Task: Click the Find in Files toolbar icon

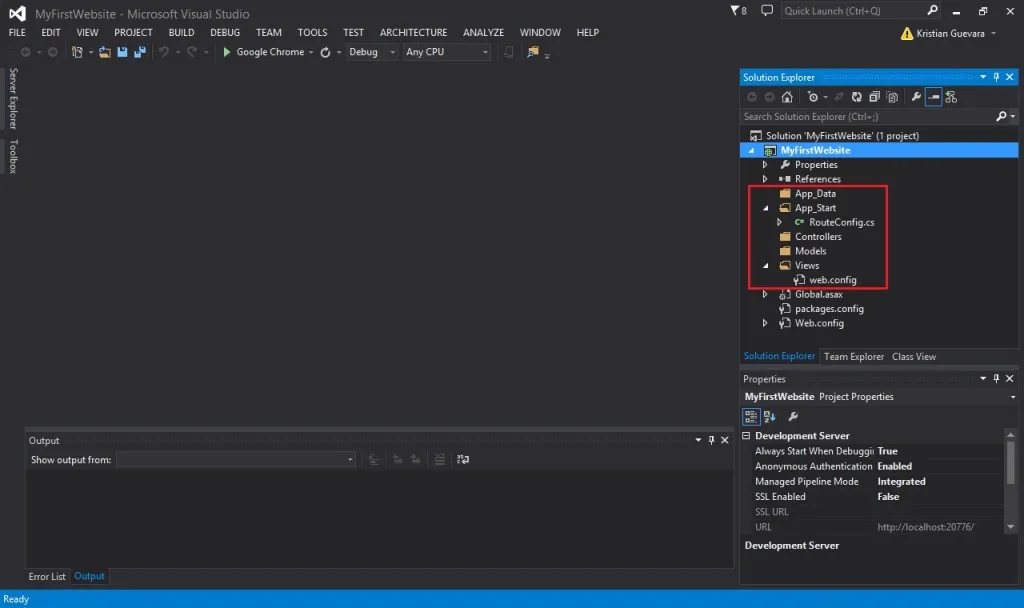Action: point(533,52)
